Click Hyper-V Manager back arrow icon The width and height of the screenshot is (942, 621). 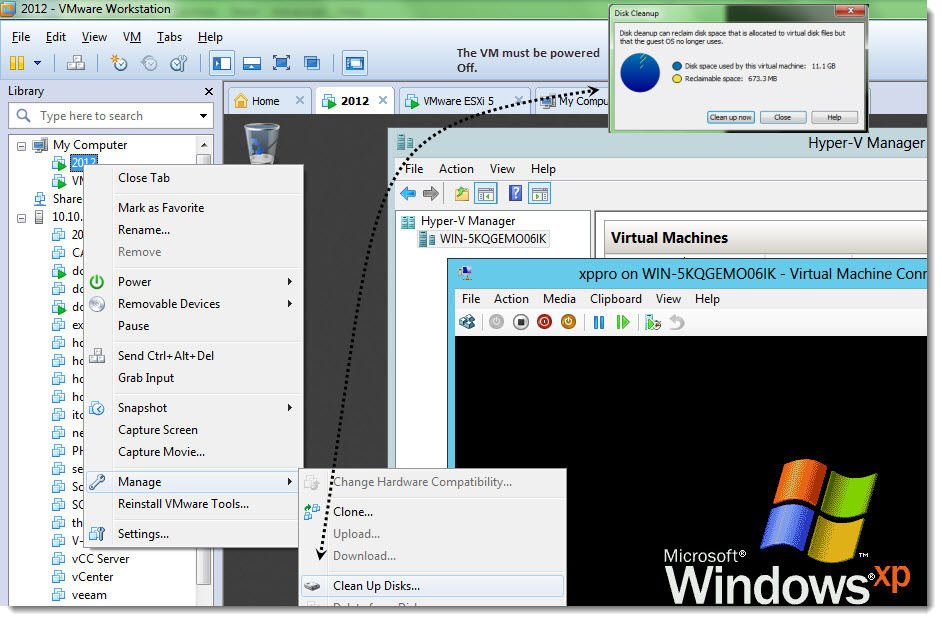coord(409,193)
